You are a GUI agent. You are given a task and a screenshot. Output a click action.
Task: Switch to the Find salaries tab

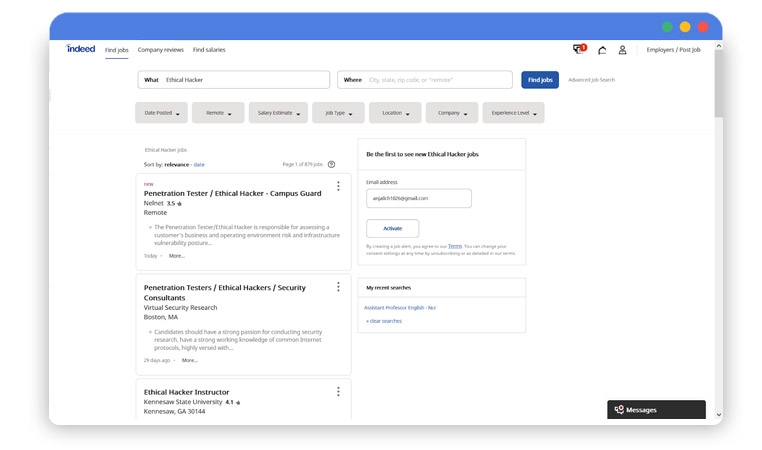209,49
